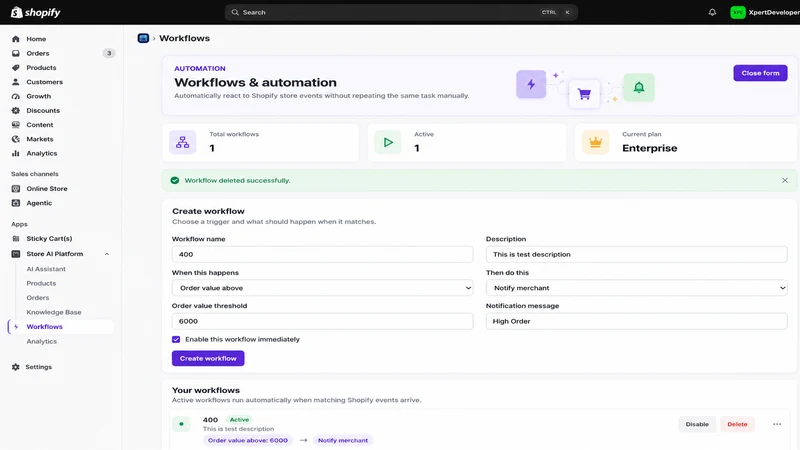
Task: Click the Description input field
Action: 636,254
